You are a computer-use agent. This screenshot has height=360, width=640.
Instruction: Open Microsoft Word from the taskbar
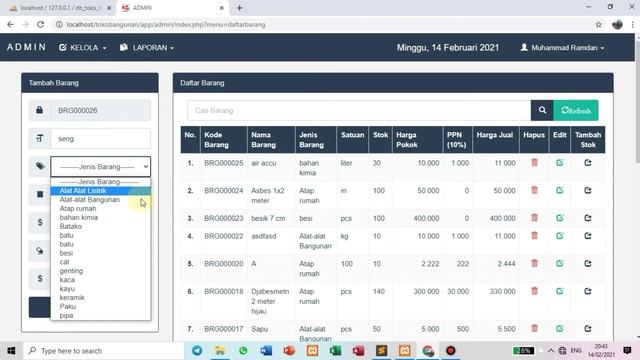266,351
